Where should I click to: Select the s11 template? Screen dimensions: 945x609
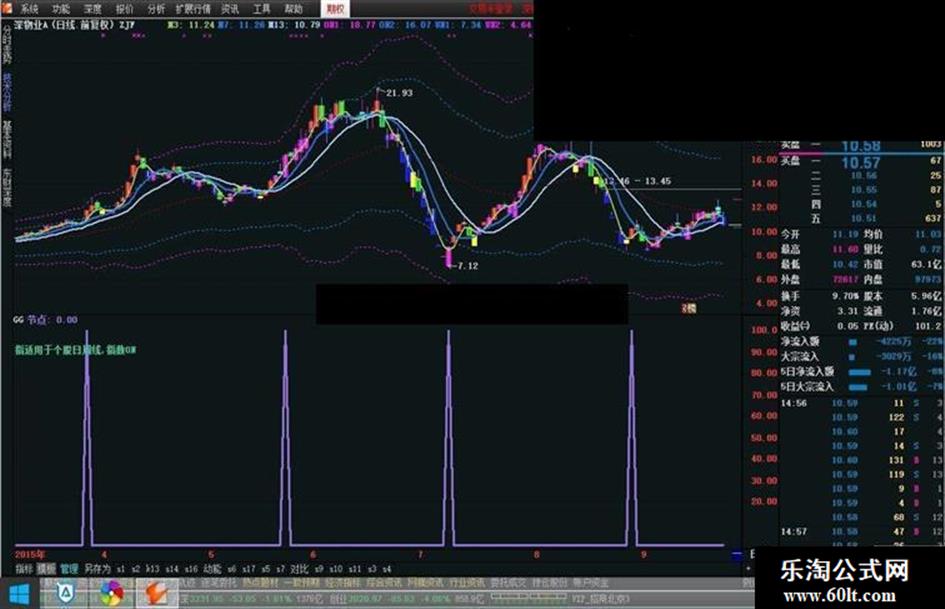[x=355, y=569]
